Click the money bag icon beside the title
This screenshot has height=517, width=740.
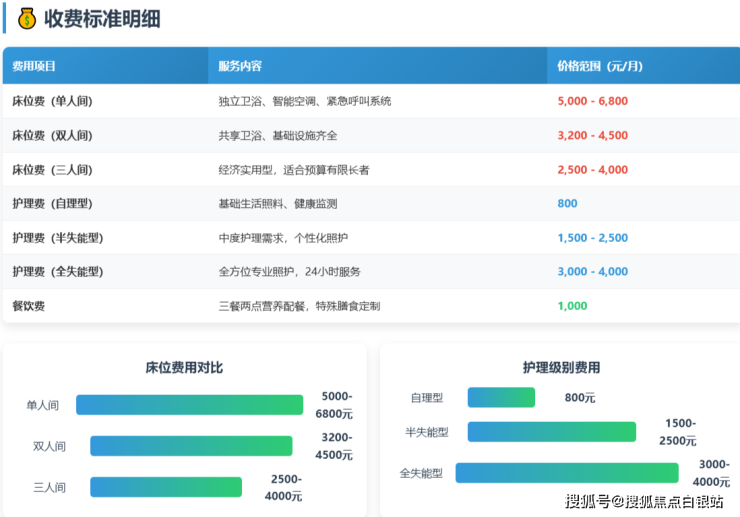25,18
